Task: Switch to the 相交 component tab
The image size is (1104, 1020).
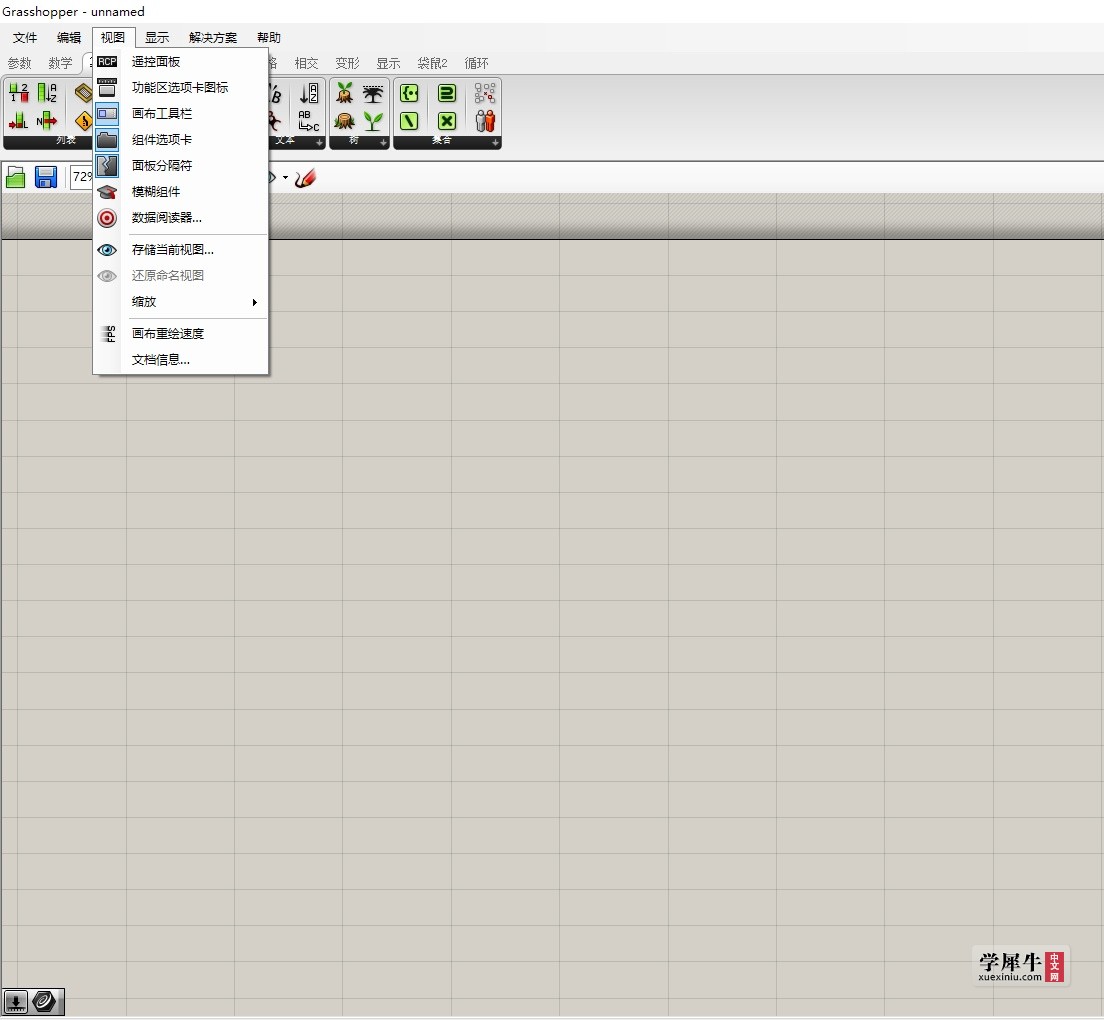Action: pyautogui.click(x=306, y=63)
